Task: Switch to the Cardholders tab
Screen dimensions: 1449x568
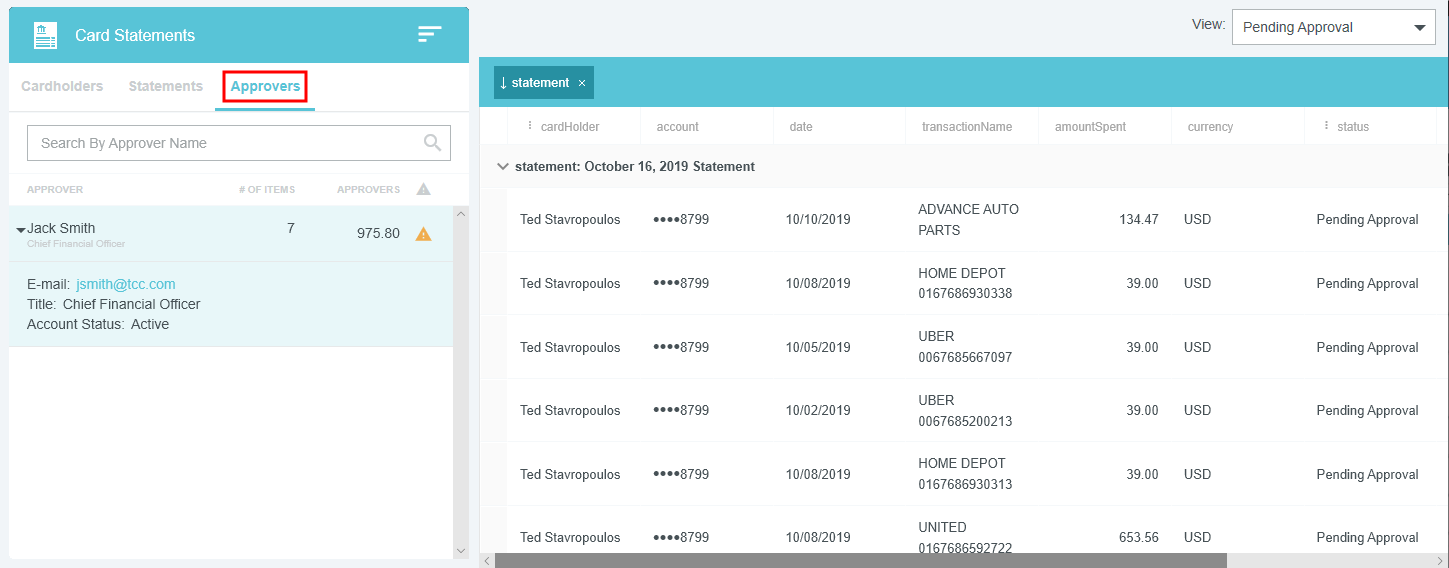Action: 62,87
